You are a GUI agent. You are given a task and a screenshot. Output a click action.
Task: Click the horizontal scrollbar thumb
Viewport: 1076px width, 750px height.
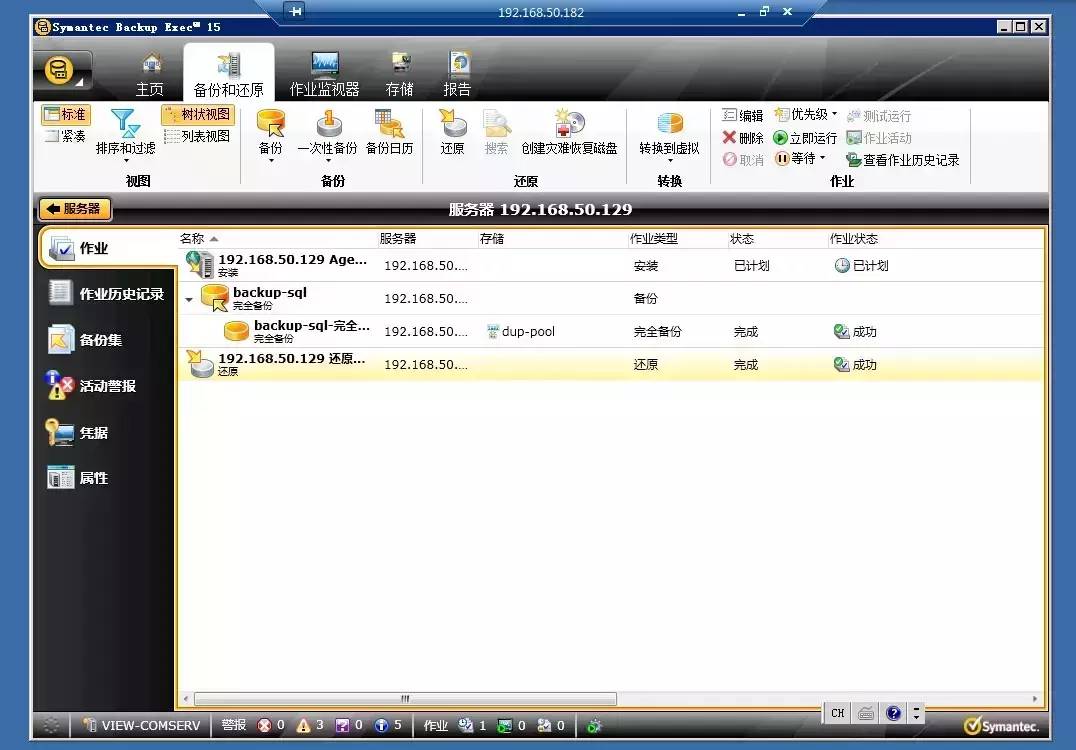pos(406,699)
